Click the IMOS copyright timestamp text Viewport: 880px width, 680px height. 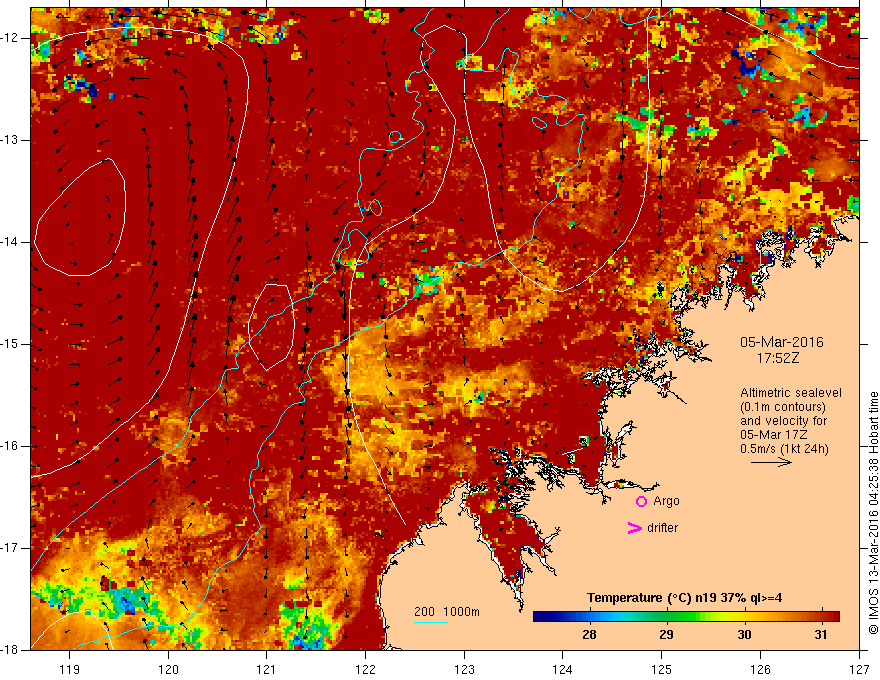[873, 514]
